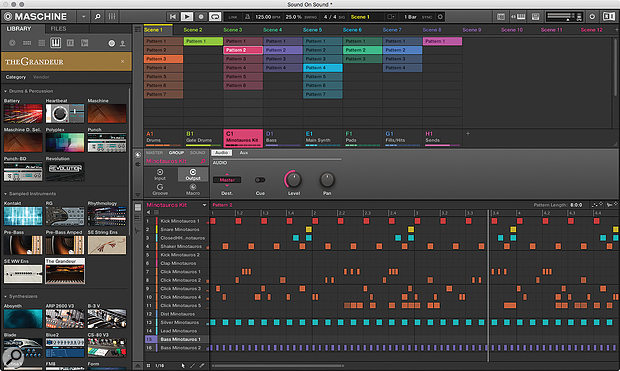Select group A1 Drums
The height and width of the screenshot is (371, 620).
tap(163, 138)
